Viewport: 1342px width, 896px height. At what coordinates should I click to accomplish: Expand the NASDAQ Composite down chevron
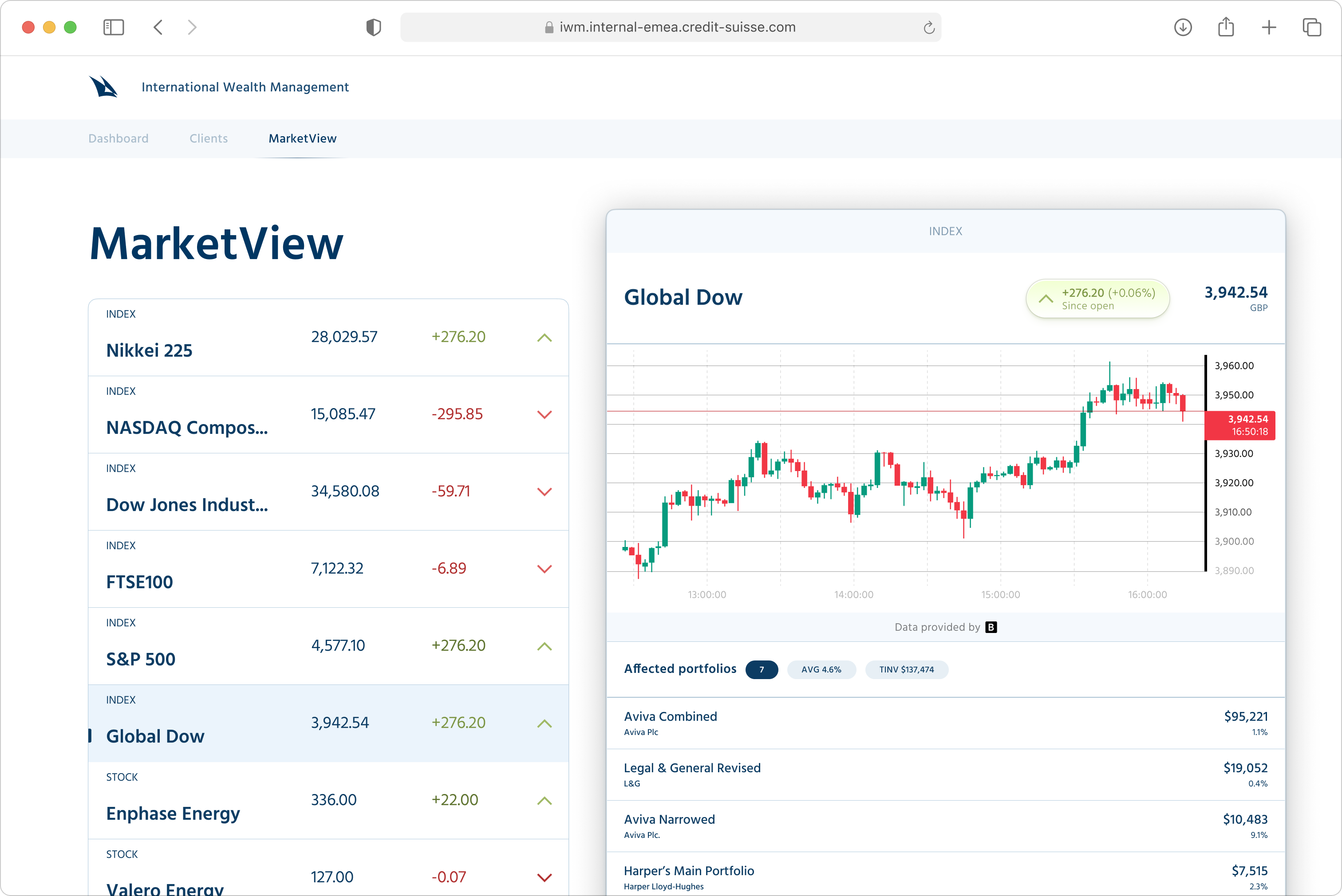pos(544,415)
